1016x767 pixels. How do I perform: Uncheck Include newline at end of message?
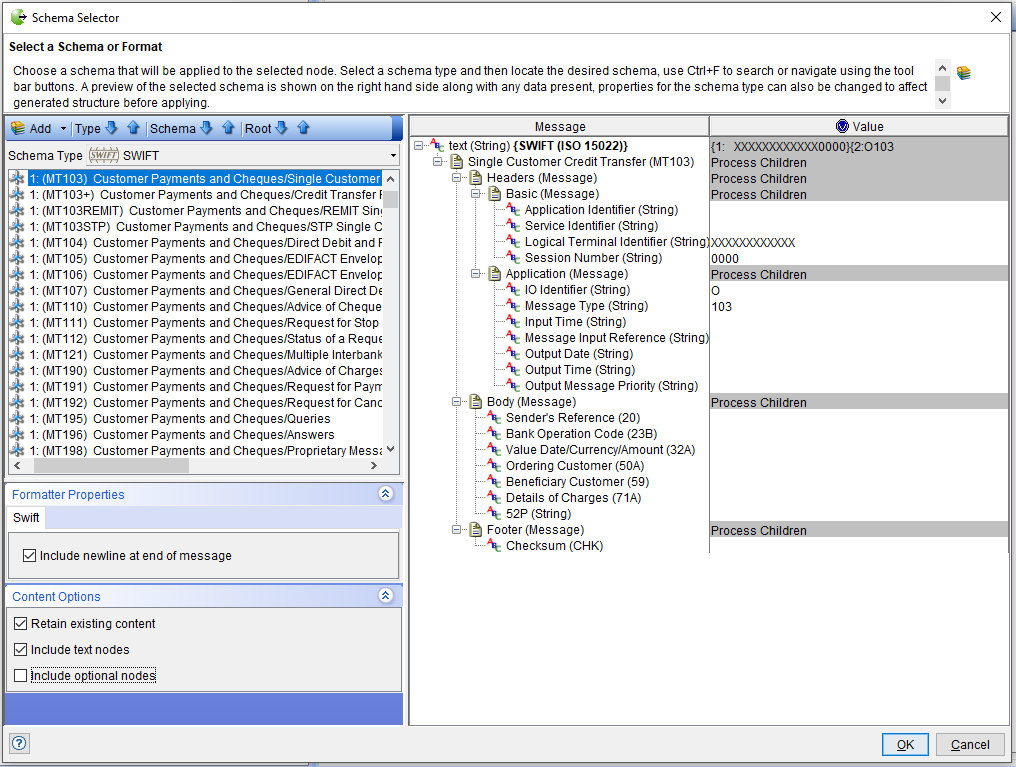pos(29,555)
